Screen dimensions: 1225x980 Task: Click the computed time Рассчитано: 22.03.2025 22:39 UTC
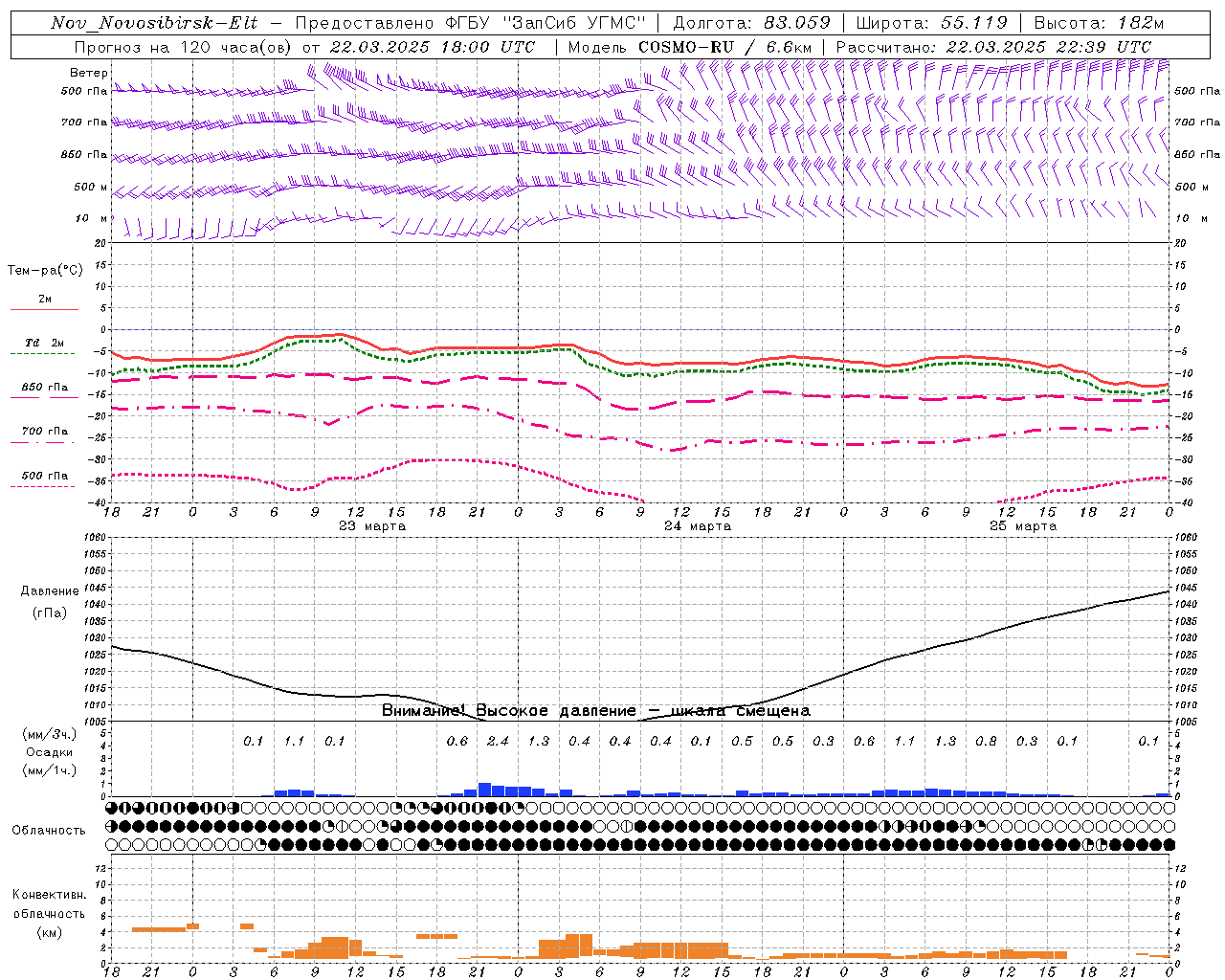993,47
